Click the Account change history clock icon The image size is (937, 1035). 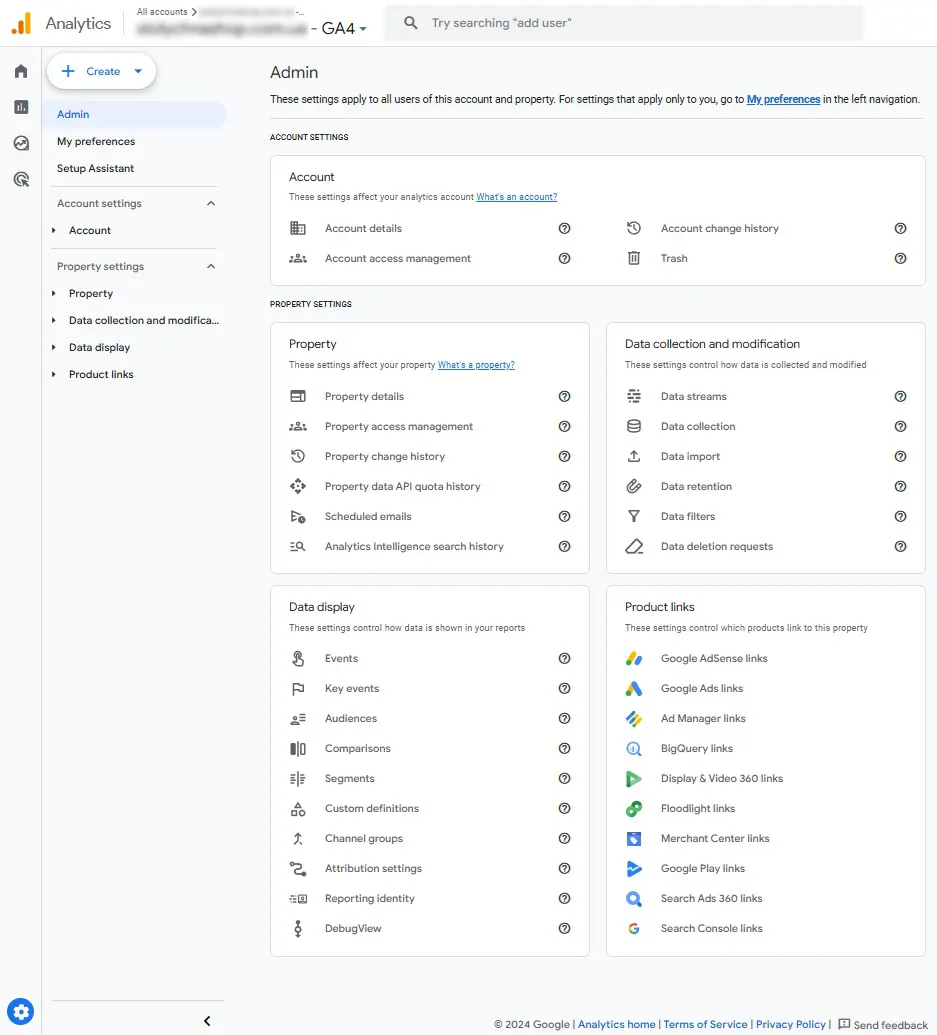coord(633,228)
